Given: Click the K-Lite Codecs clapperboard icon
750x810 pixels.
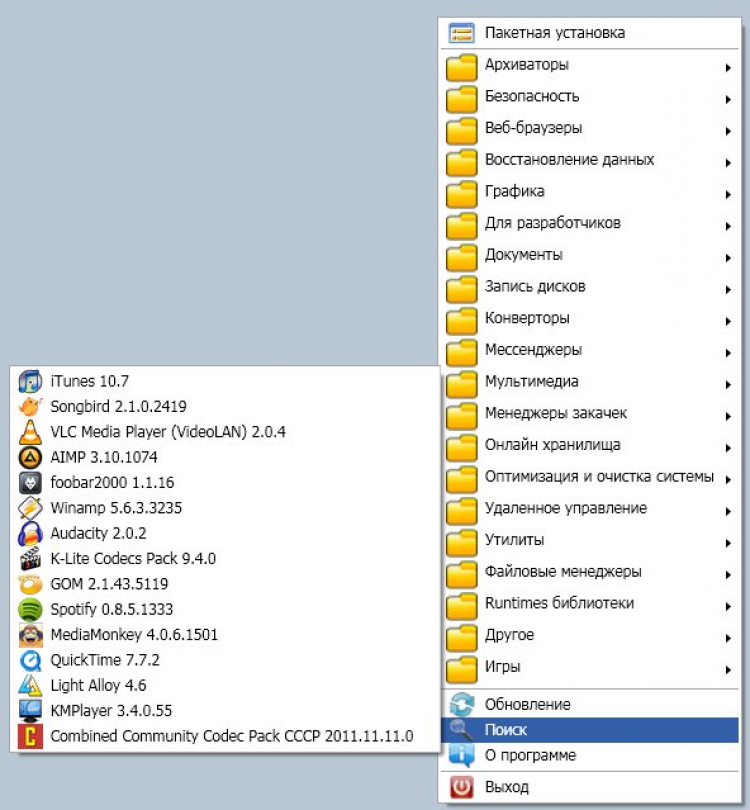Looking at the screenshot, I should tap(30, 558).
